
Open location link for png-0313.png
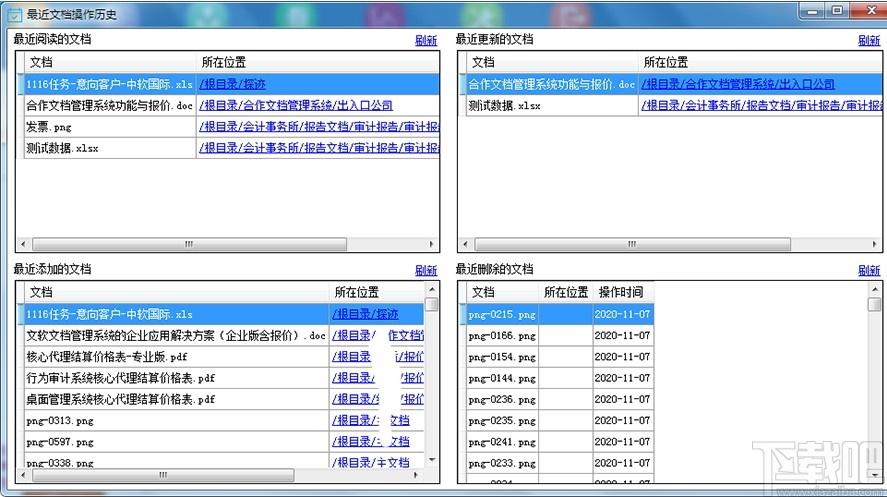[x=371, y=421]
